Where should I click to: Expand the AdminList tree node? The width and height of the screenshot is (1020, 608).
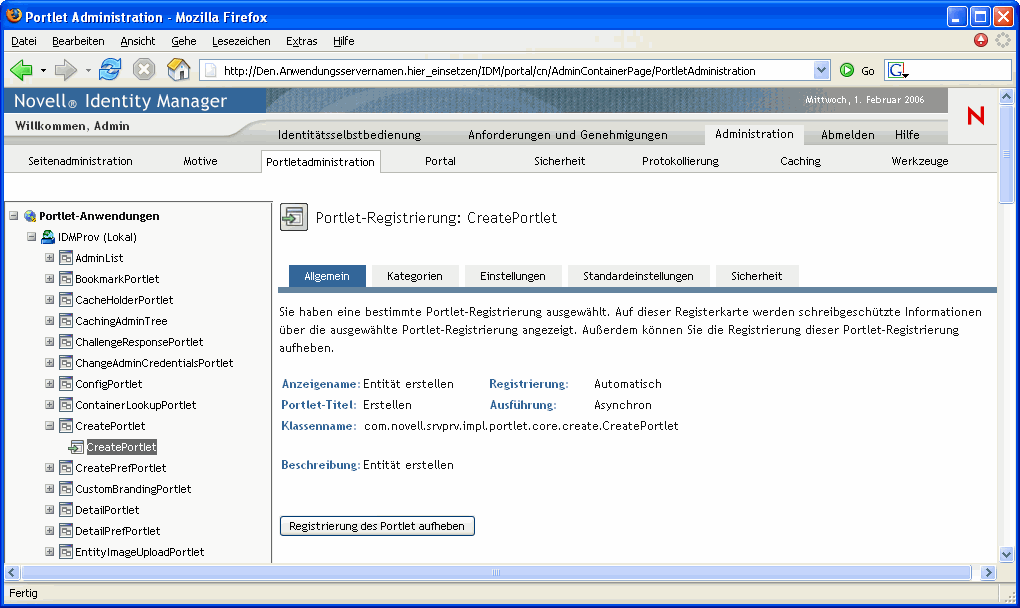coord(49,258)
